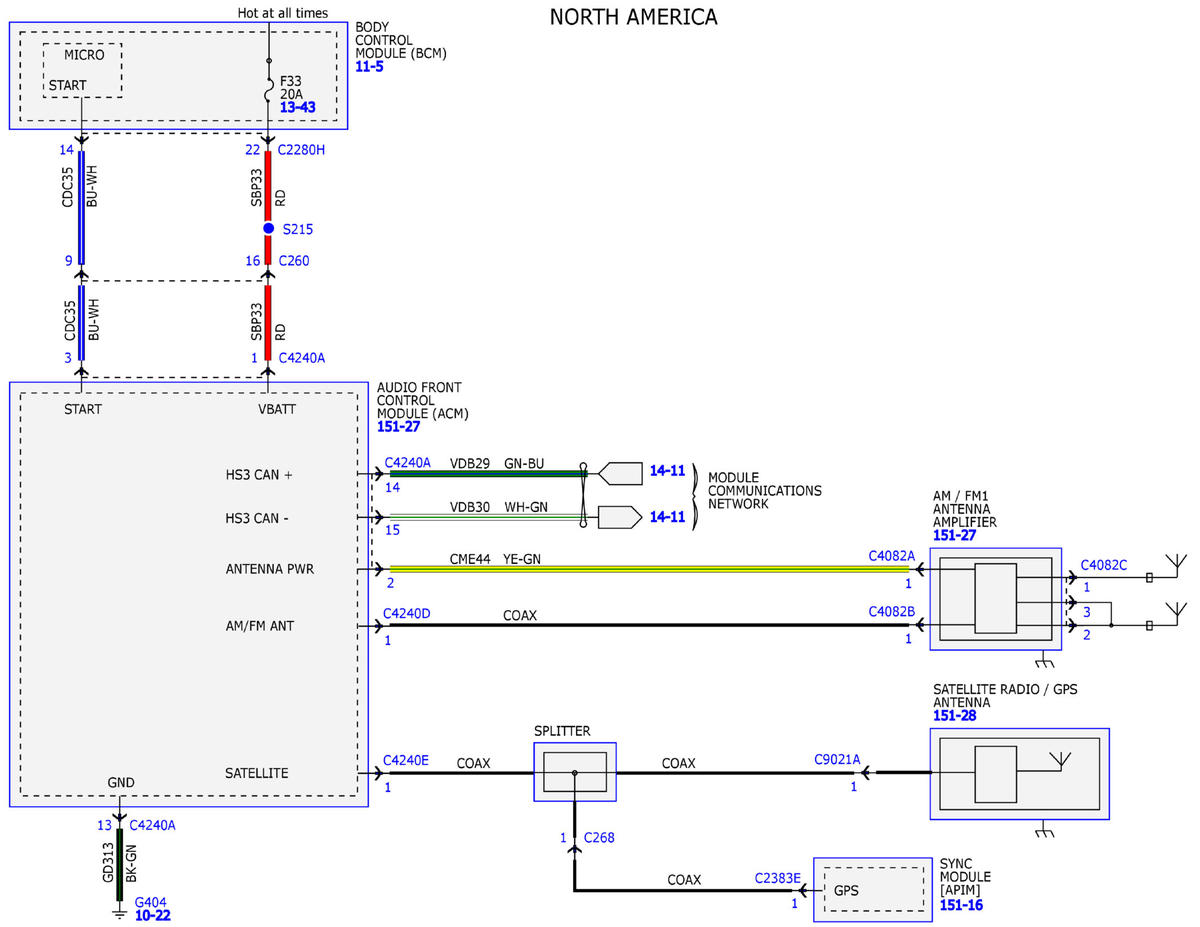1200x927 pixels.
Task: Open the 13-43 fuse page reference
Action: click(x=300, y=105)
